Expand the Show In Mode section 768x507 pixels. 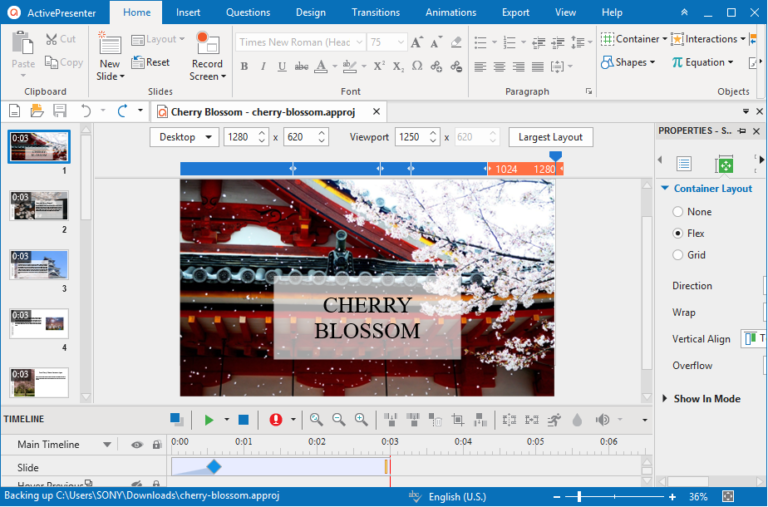point(665,398)
